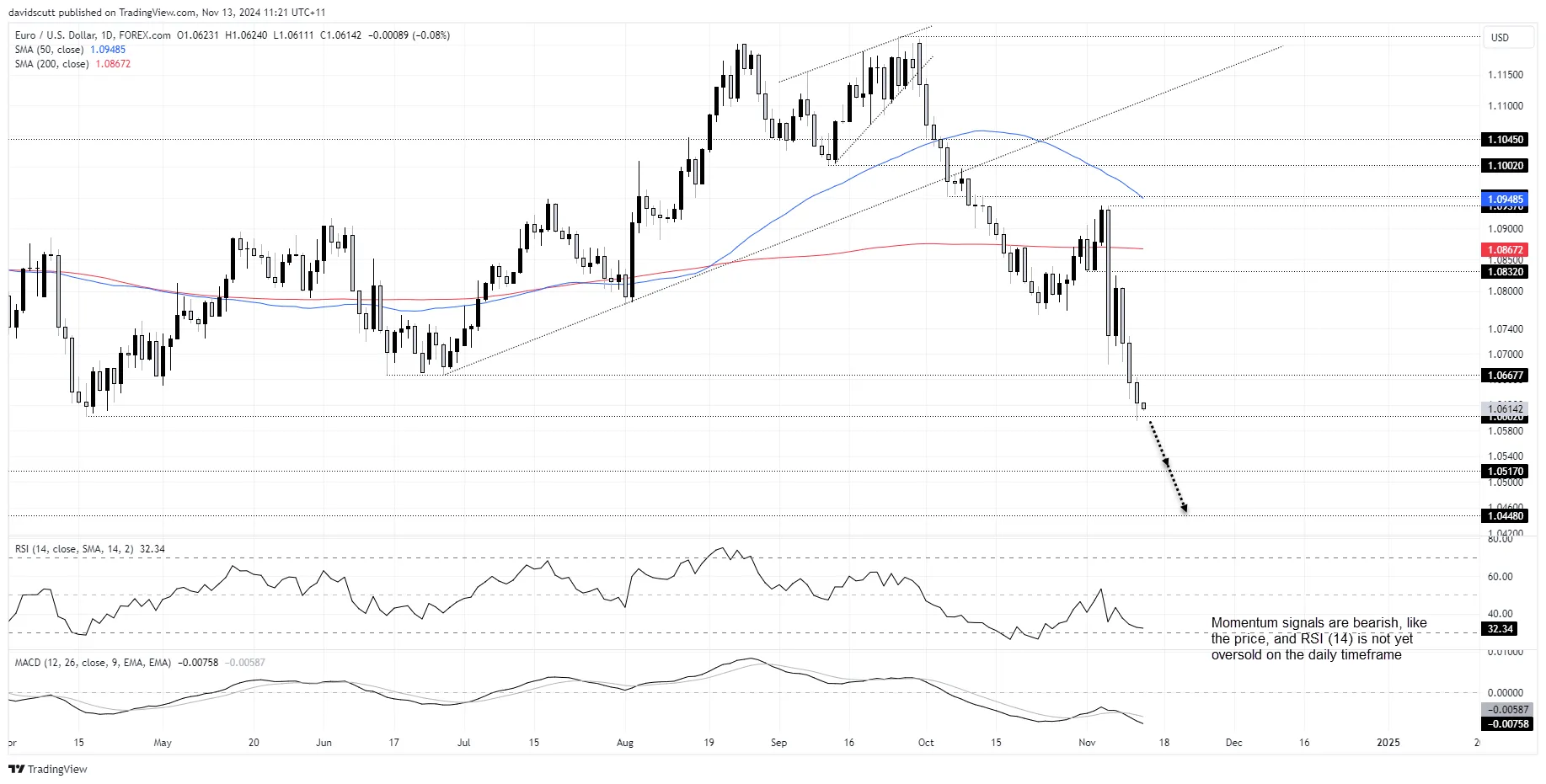Select the SMA (50, close) indicator legend
The image size is (1546, 784).
pyautogui.click(x=70, y=50)
